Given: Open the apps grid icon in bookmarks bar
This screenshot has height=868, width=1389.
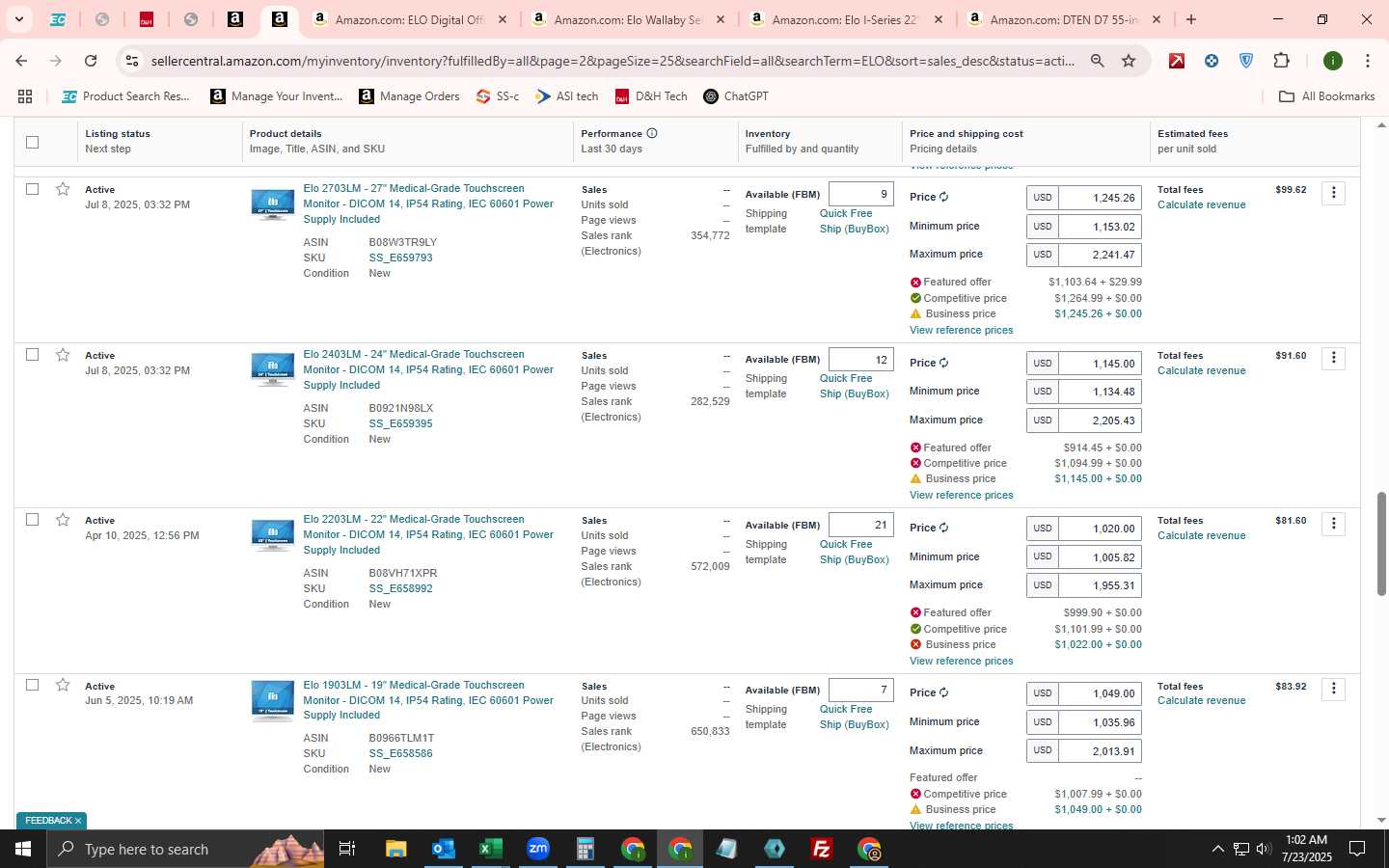Looking at the screenshot, I should (x=25, y=96).
